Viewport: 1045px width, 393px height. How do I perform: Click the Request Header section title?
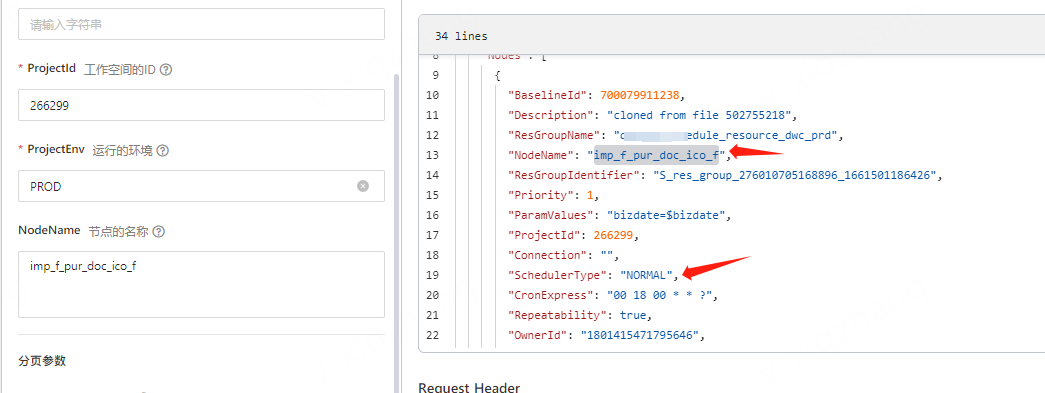click(x=469, y=387)
